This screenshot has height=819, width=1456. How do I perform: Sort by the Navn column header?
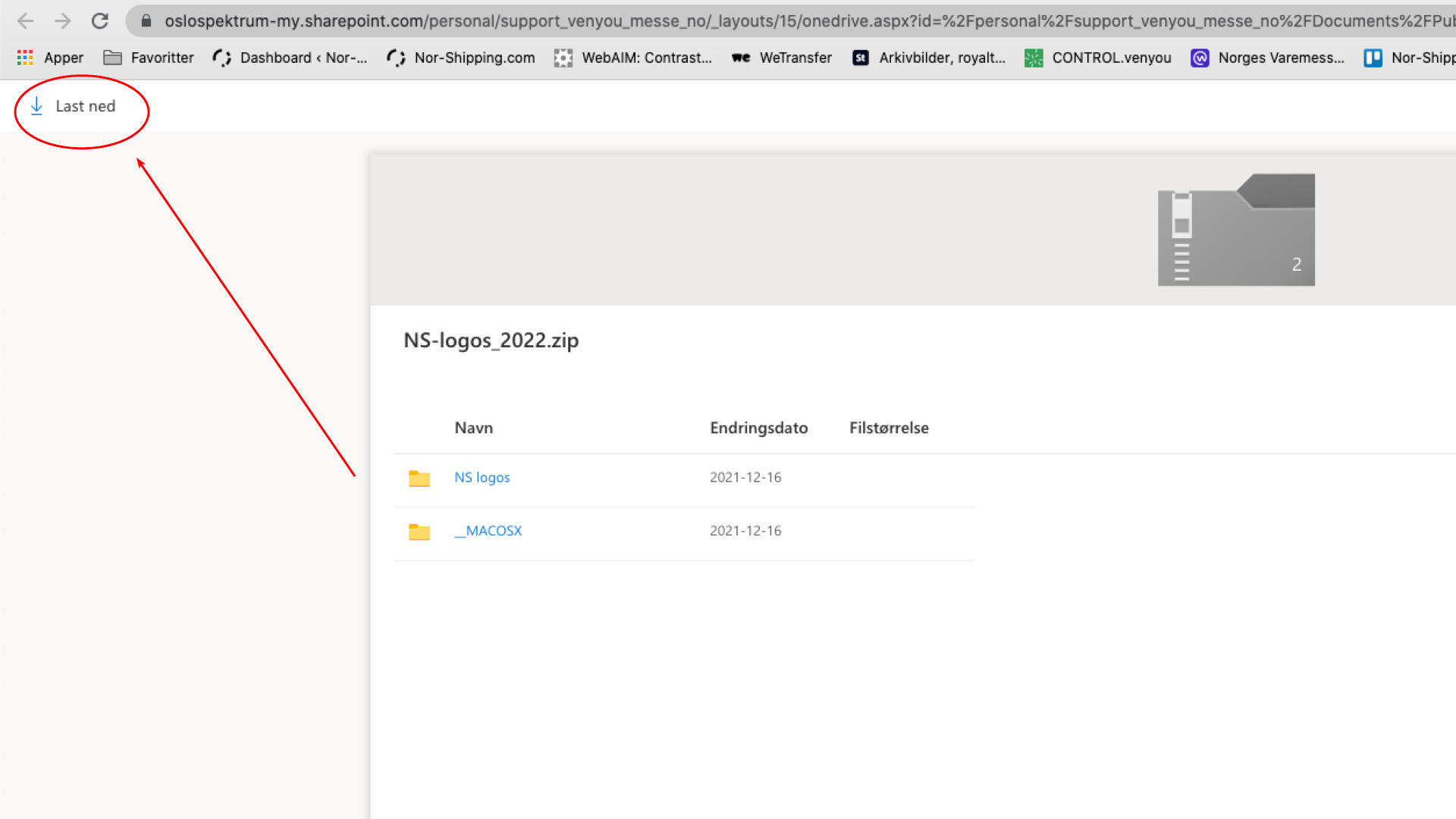click(x=473, y=428)
